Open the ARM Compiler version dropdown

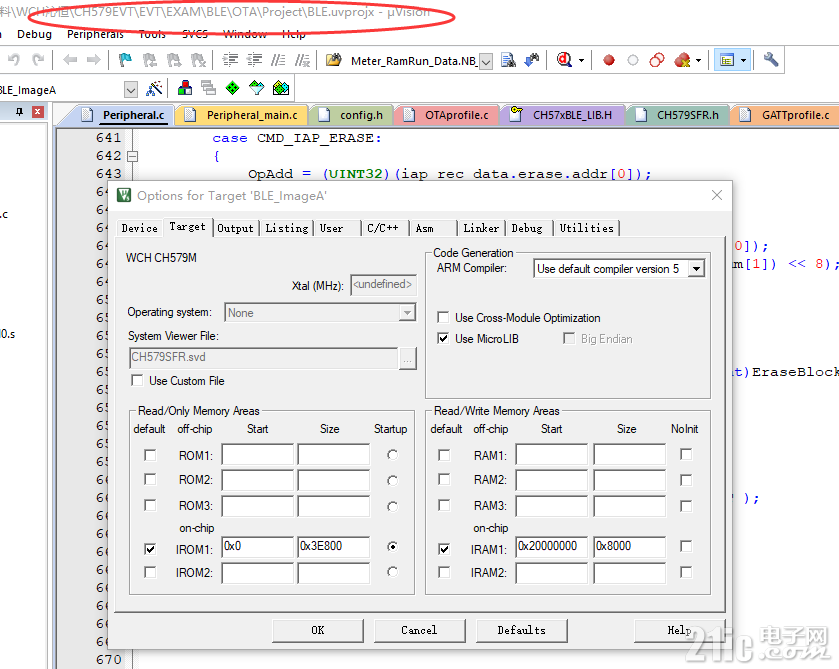(696, 268)
